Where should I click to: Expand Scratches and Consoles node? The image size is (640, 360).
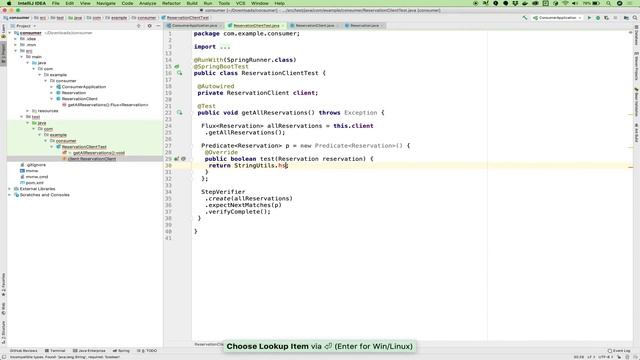coord(10,195)
